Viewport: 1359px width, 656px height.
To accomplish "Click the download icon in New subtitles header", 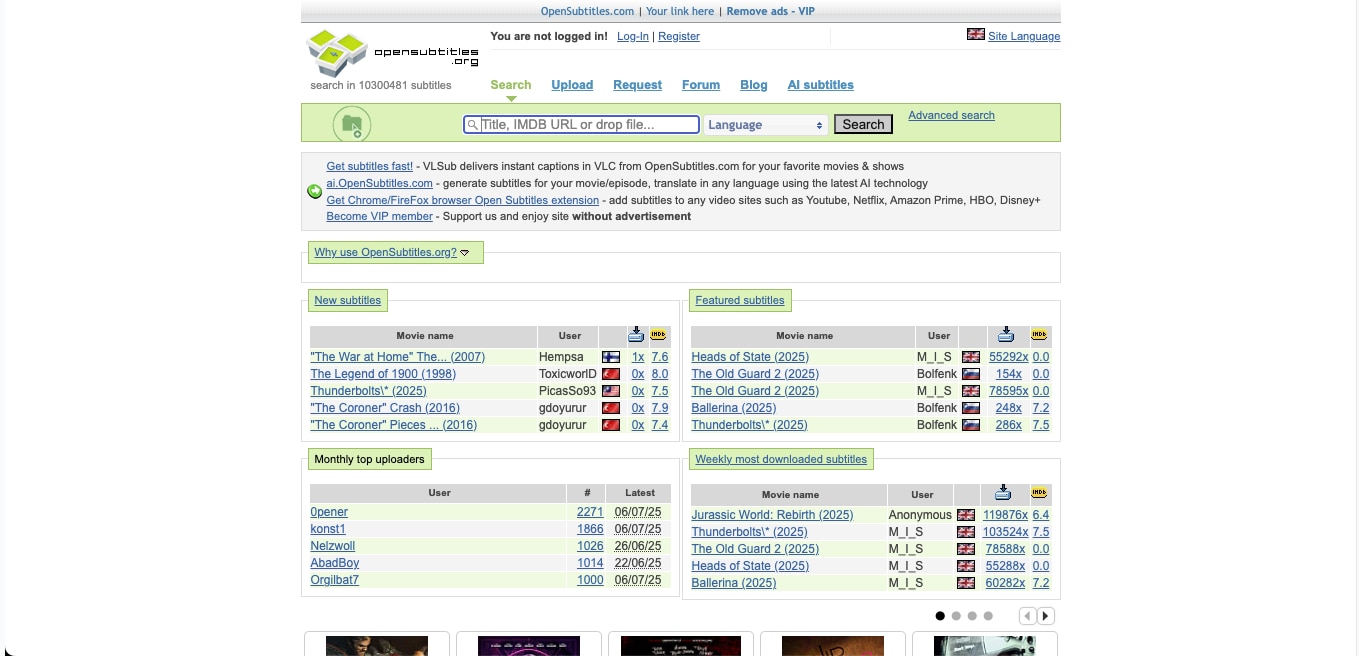I will point(636,335).
